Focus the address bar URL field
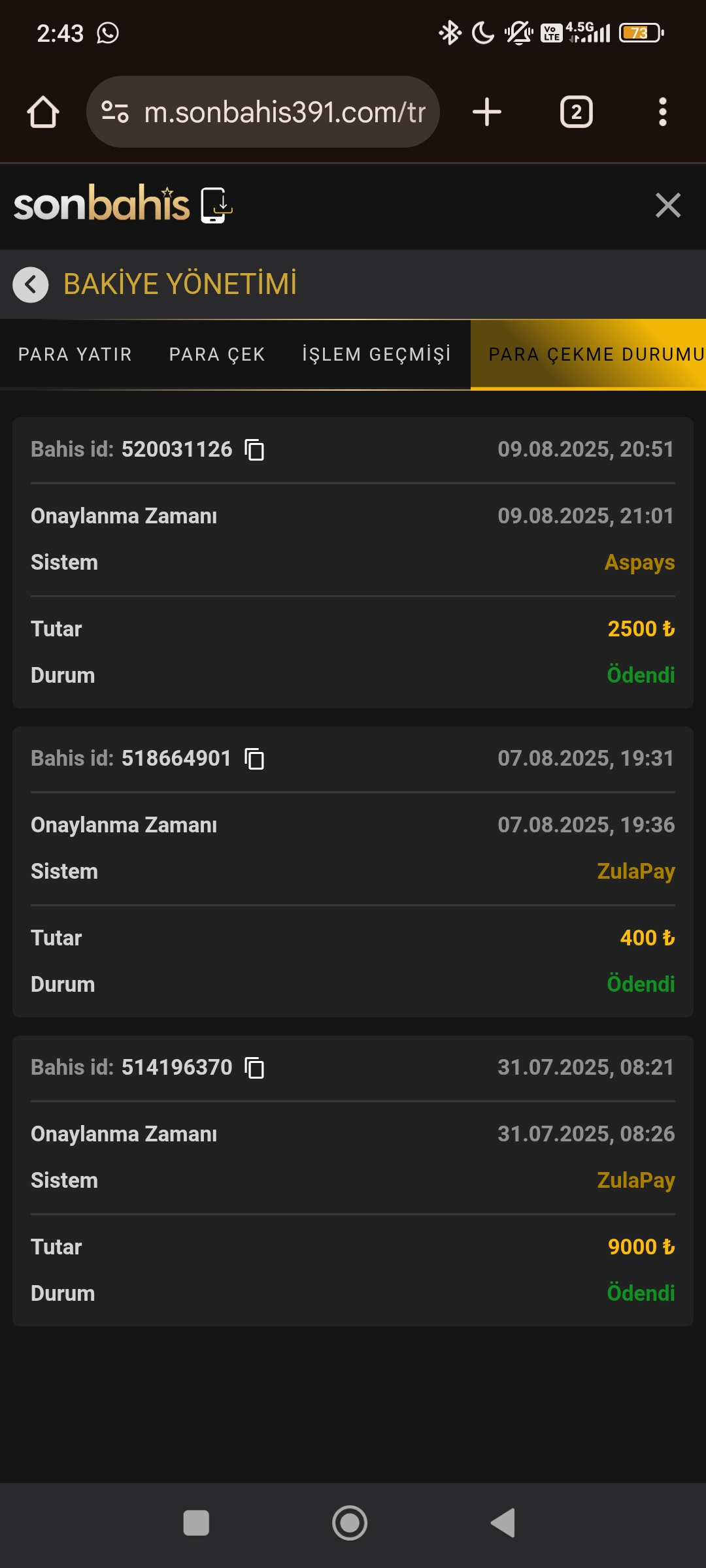The image size is (706, 1568). pyautogui.click(x=284, y=112)
